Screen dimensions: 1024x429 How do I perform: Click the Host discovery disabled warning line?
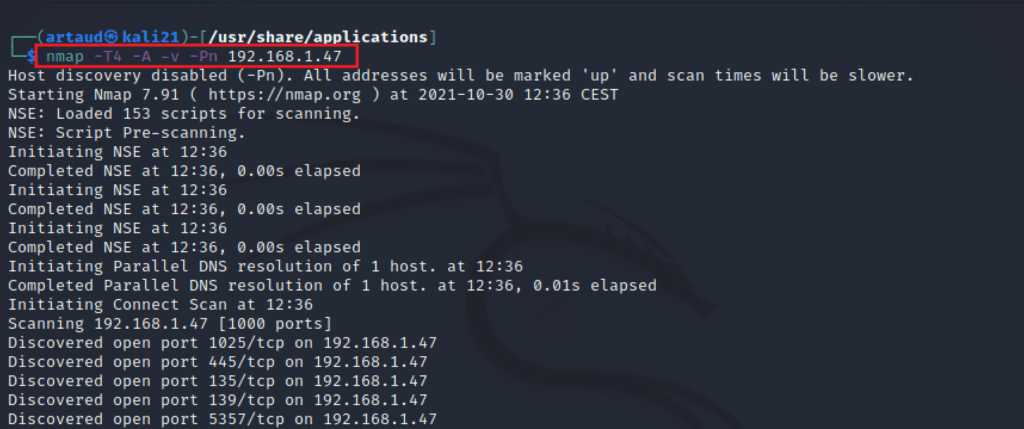pyautogui.click(x=460, y=76)
